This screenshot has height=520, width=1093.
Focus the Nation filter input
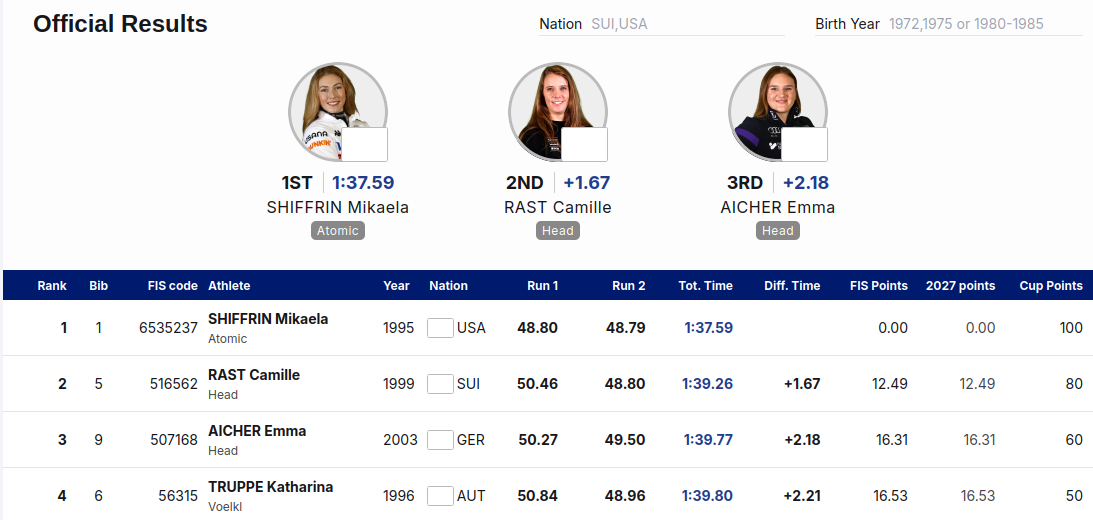(687, 24)
